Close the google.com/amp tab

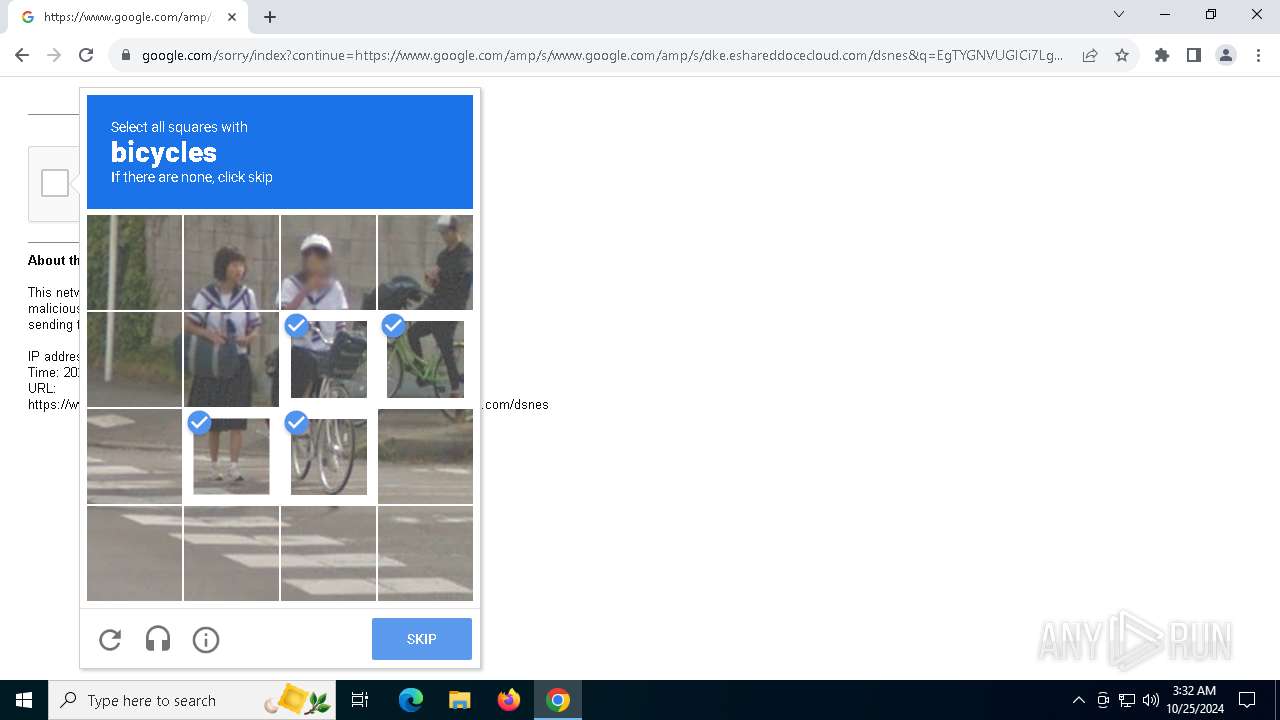click(x=232, y=17)
